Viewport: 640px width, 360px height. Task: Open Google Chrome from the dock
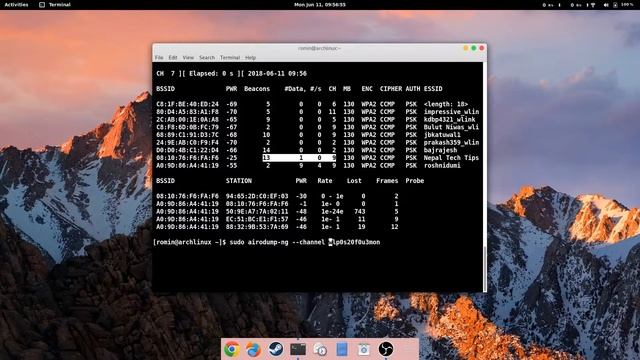(231, 349)
